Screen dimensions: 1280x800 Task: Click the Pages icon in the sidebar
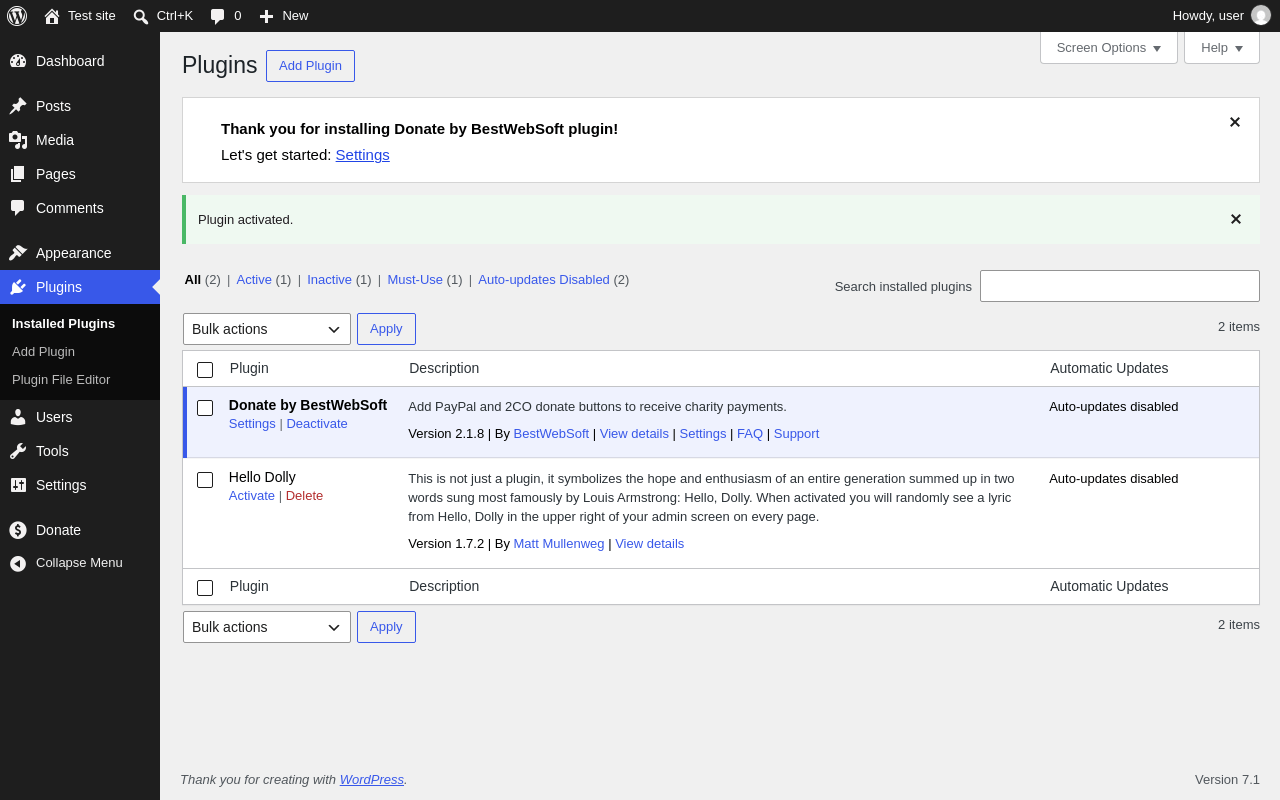click(x=18, y=174)
